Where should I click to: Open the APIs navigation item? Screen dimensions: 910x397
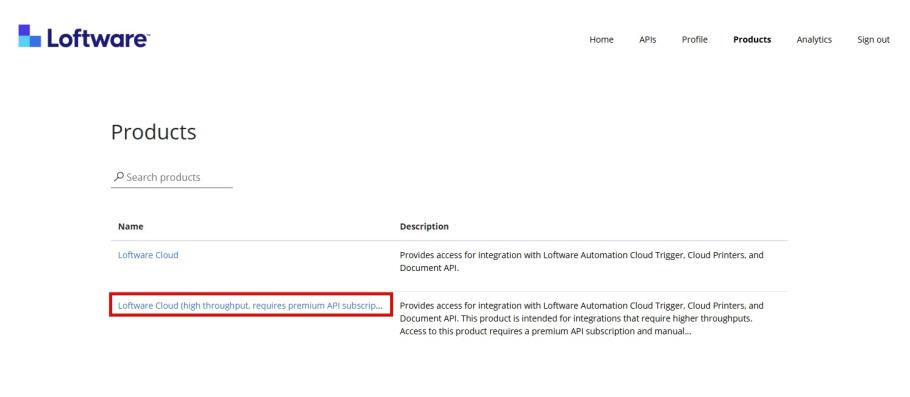point(648,39)
